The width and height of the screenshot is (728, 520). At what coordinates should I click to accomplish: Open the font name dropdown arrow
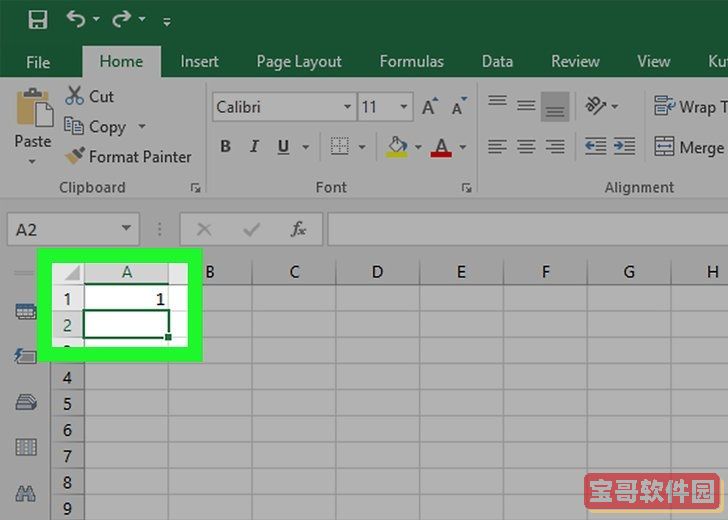click(x=347, y=107)
